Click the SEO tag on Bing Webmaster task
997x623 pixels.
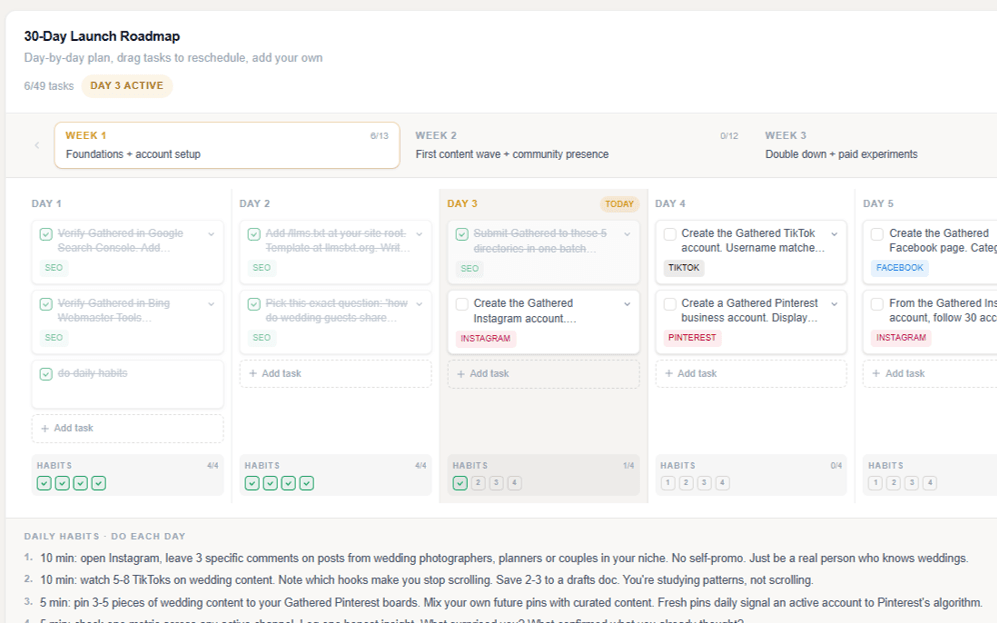[x=53, y=338]
